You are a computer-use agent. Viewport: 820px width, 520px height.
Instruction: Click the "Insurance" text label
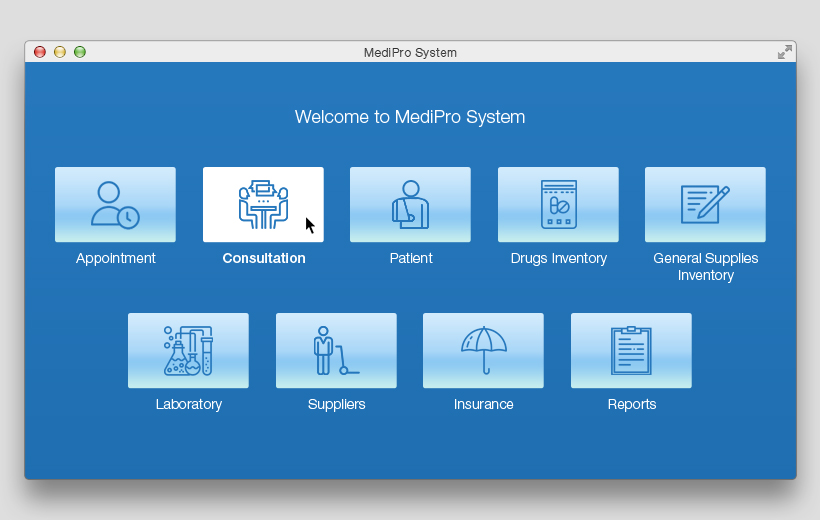[x=483, y=404]
